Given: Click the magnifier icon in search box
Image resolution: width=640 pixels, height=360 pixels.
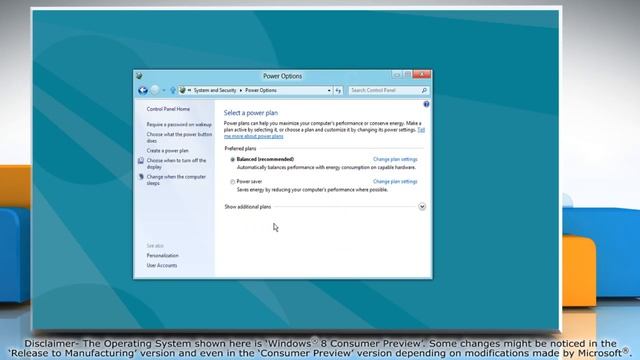Looking at the screenshot, I should click(x=424, y=90).
